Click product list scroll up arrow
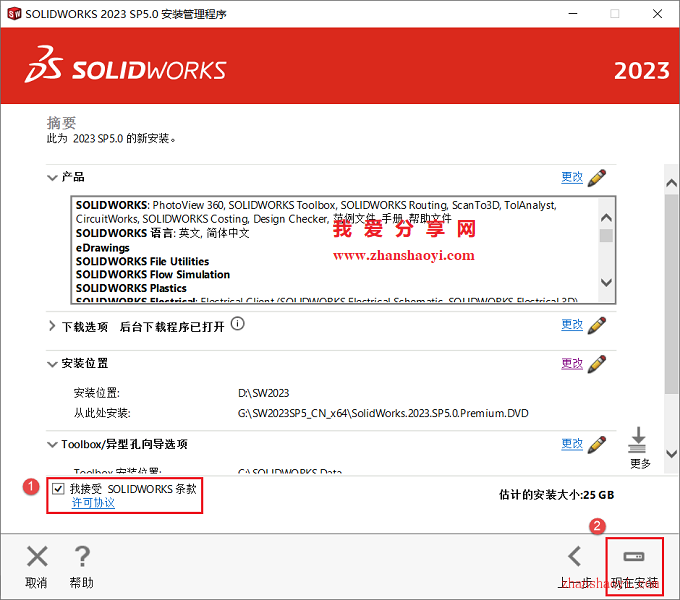Viewport: 680px width, 600px height. tap(606, 218)
